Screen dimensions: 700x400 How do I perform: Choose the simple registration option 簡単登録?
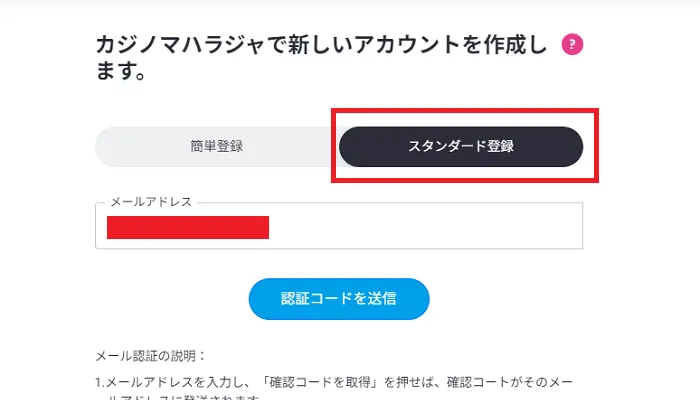click(217, 146)
